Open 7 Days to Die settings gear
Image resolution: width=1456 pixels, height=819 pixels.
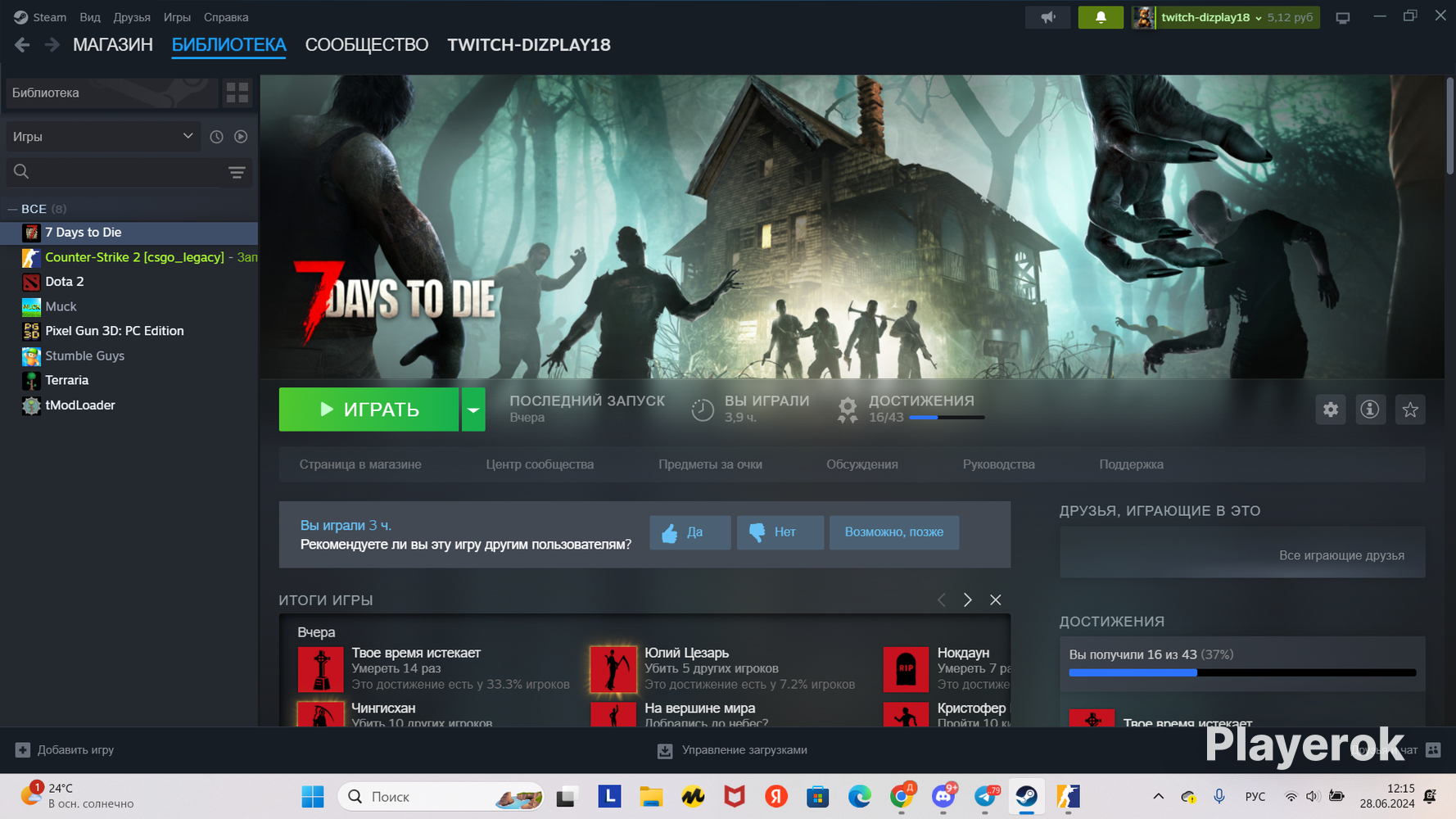(1331, 409)
